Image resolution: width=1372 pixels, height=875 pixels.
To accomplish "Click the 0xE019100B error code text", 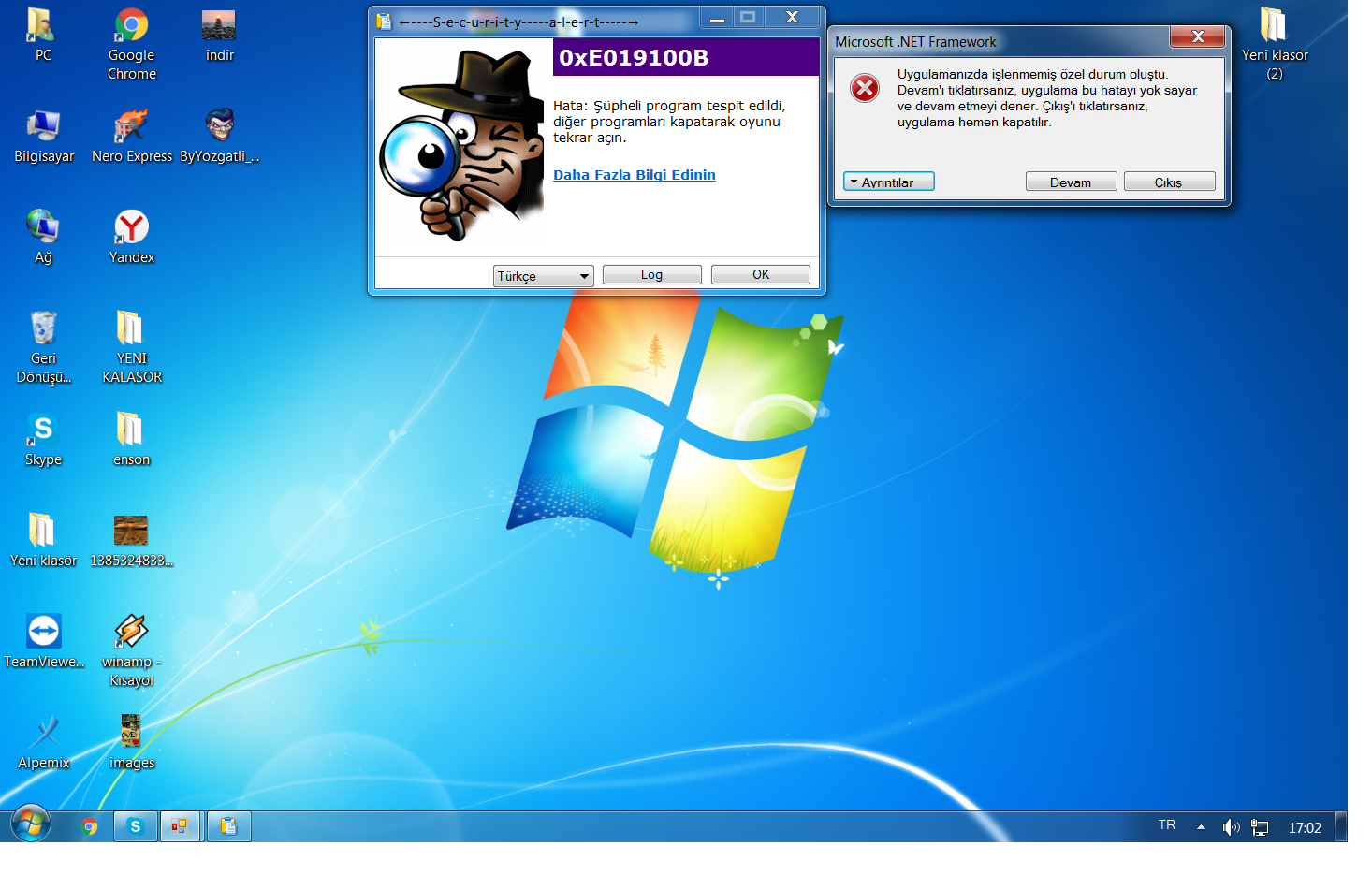I will coord(634,58).
